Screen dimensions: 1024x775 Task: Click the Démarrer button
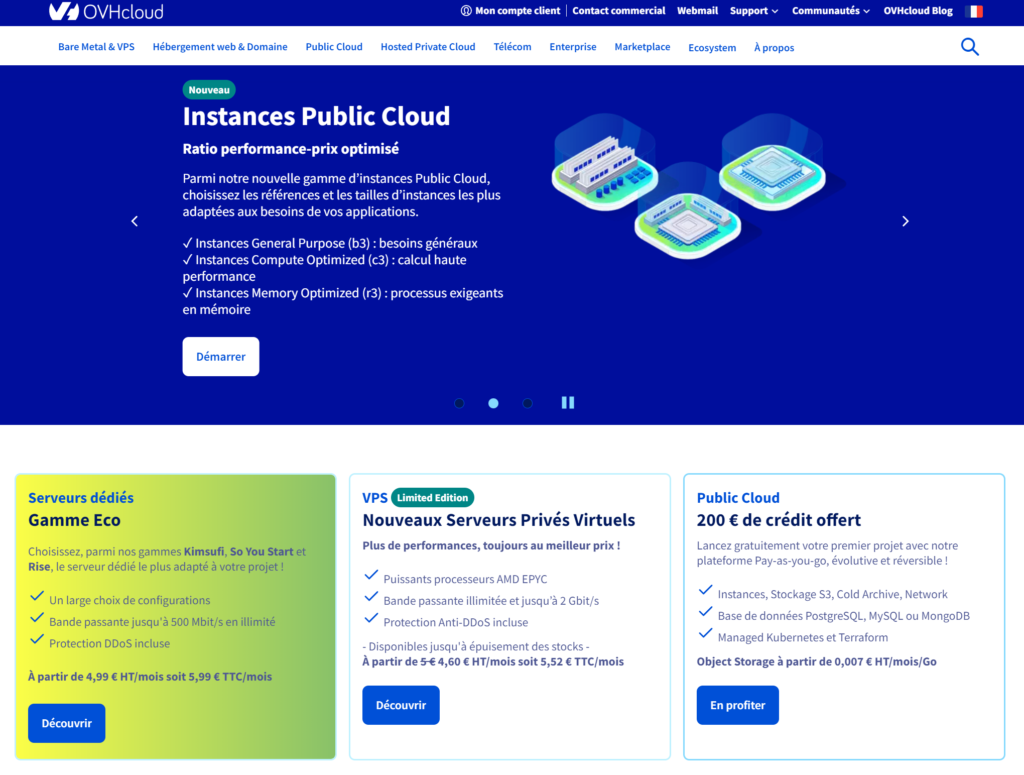point(220,356)
